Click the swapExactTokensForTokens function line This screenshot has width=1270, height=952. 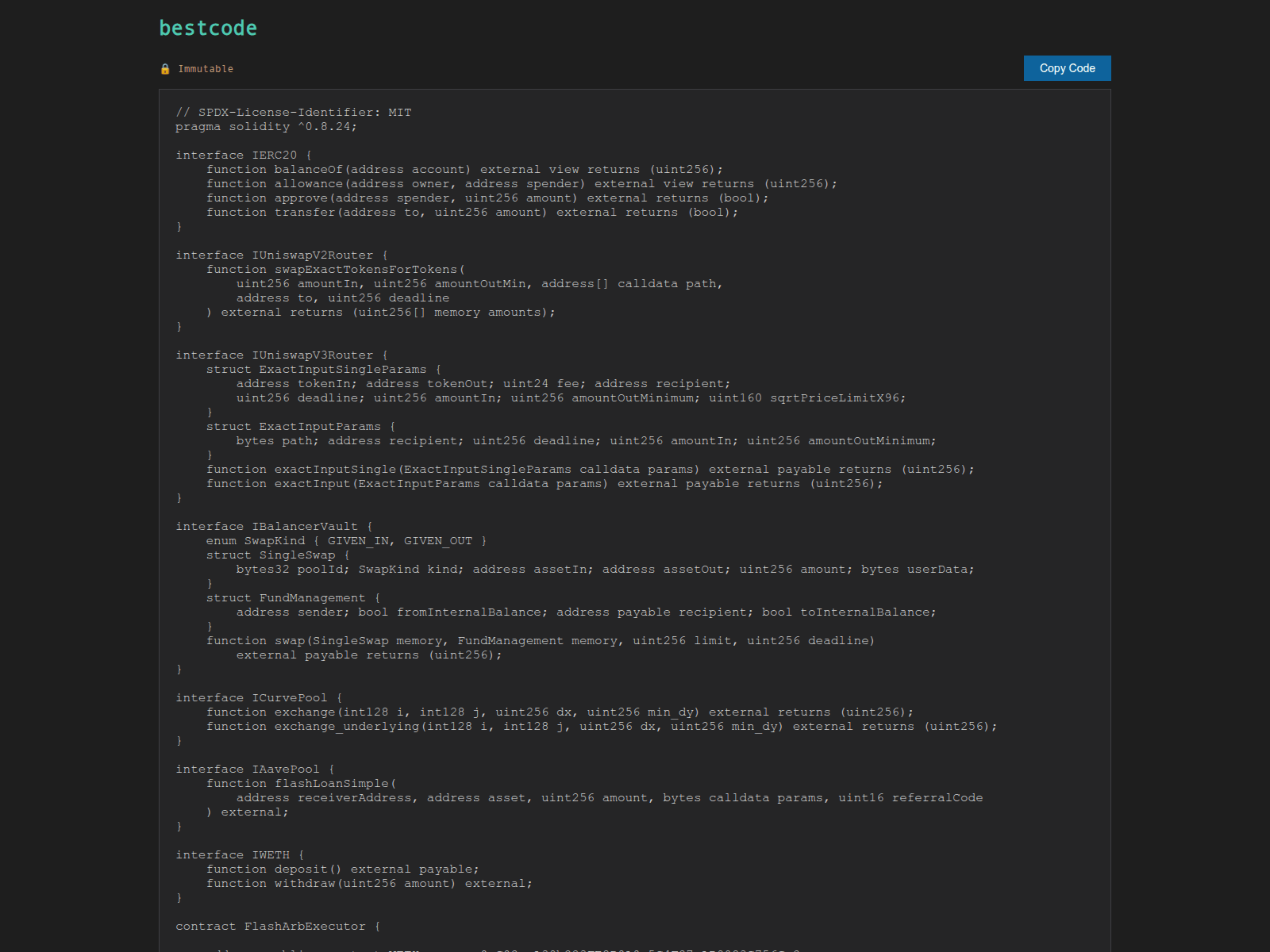coord(336,270)
